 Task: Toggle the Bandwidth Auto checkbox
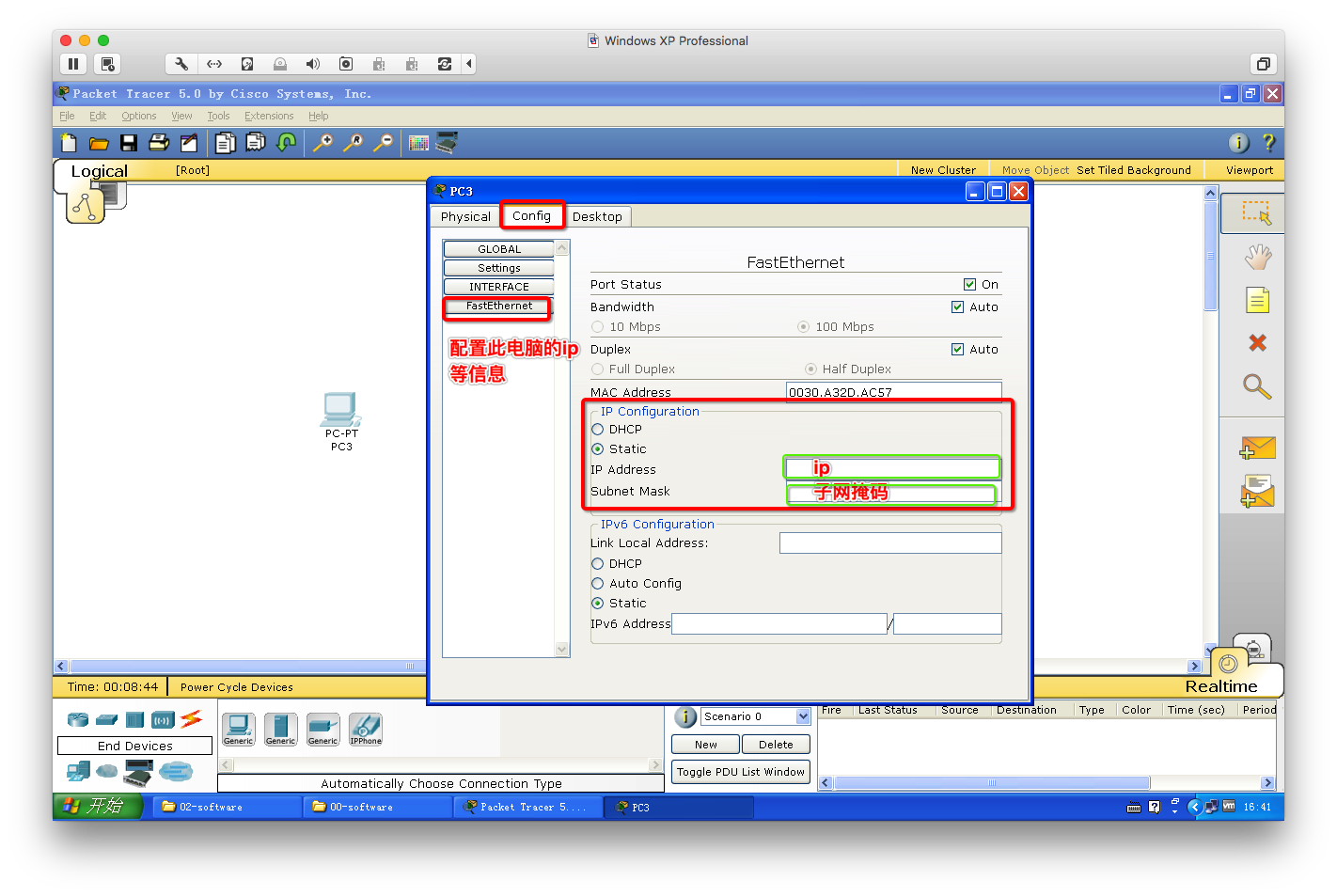[957, 307]
